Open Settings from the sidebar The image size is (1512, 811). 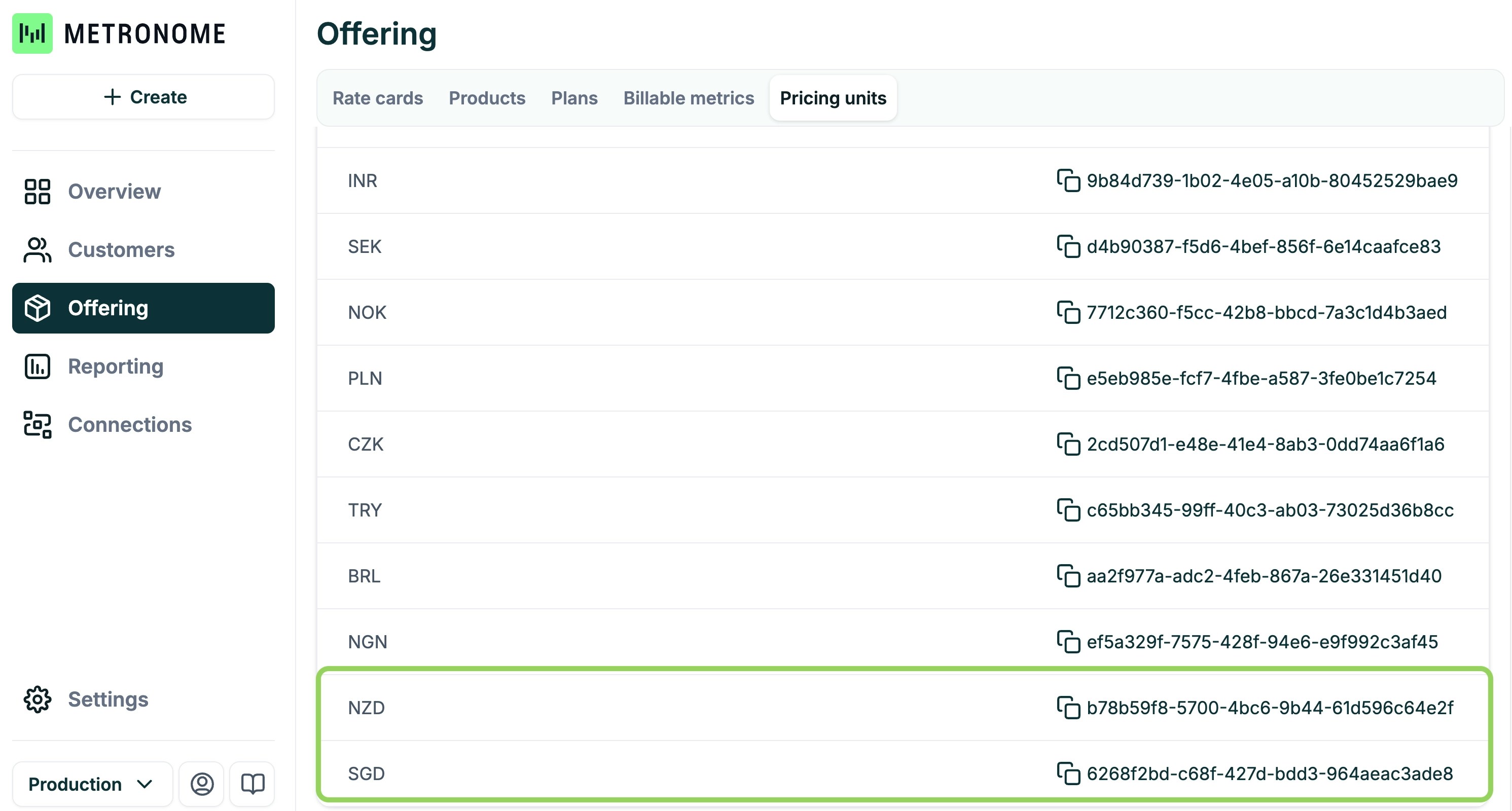pyautogui.click(x=108, y=699)
